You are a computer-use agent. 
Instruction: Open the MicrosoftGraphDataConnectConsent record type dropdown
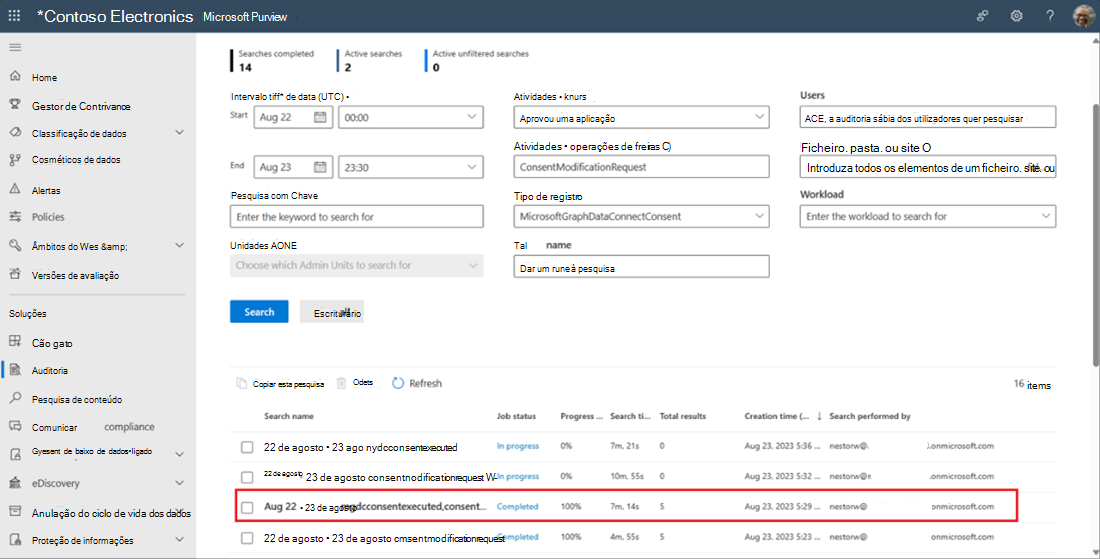coord(641,216)
